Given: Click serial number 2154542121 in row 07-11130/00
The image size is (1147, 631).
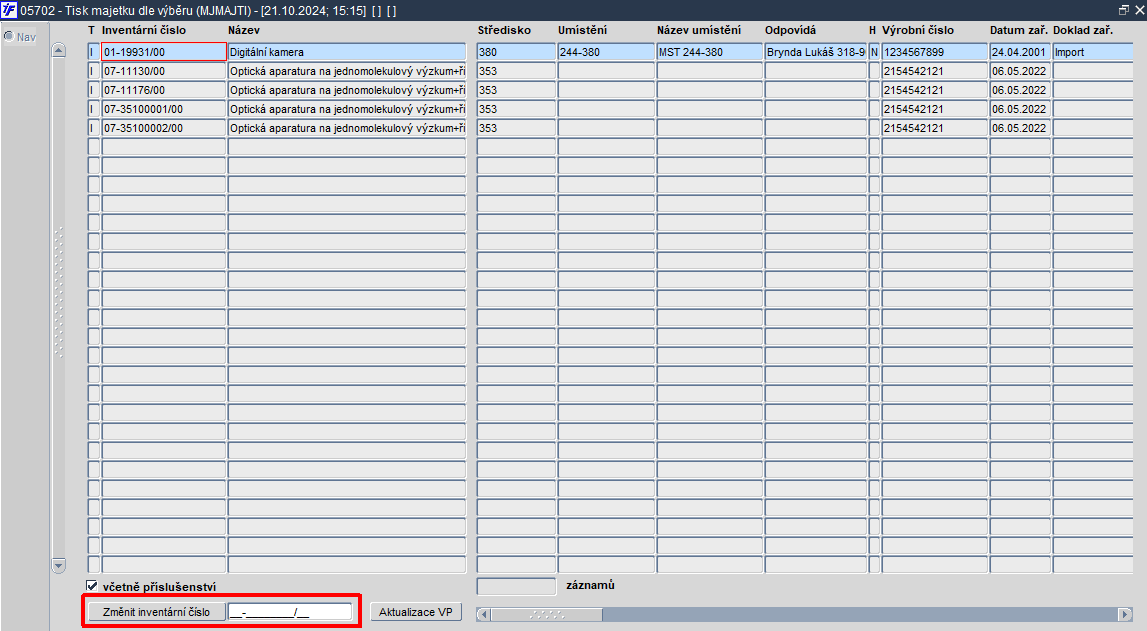Looking at the screenshot, I should coord(934,71).
